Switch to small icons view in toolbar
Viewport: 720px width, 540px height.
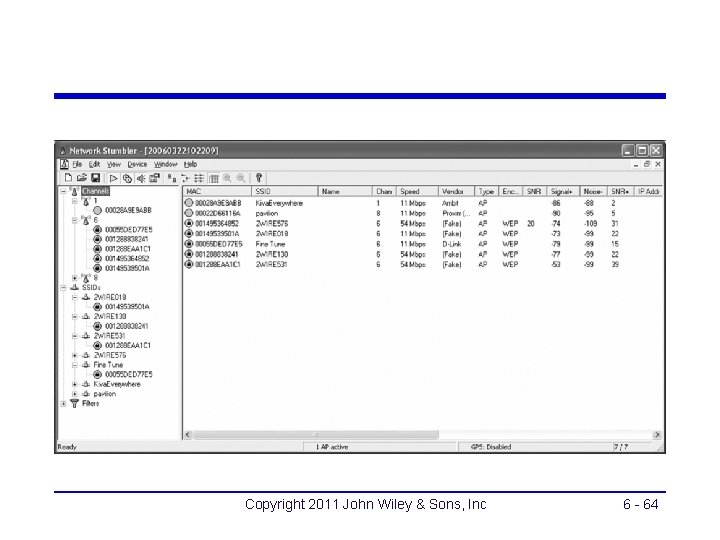(186, 178)
